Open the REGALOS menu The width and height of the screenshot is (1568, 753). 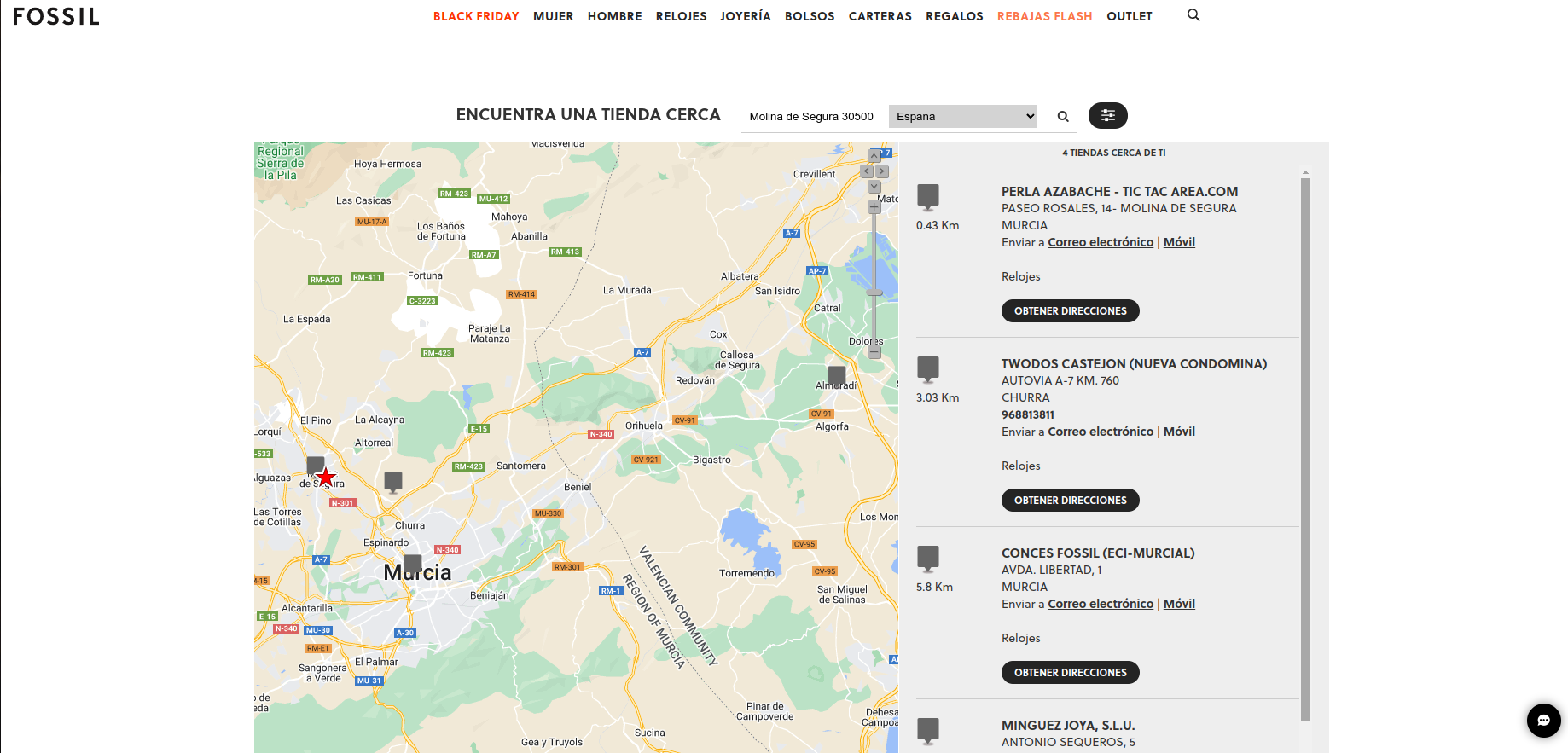[955, 16]
